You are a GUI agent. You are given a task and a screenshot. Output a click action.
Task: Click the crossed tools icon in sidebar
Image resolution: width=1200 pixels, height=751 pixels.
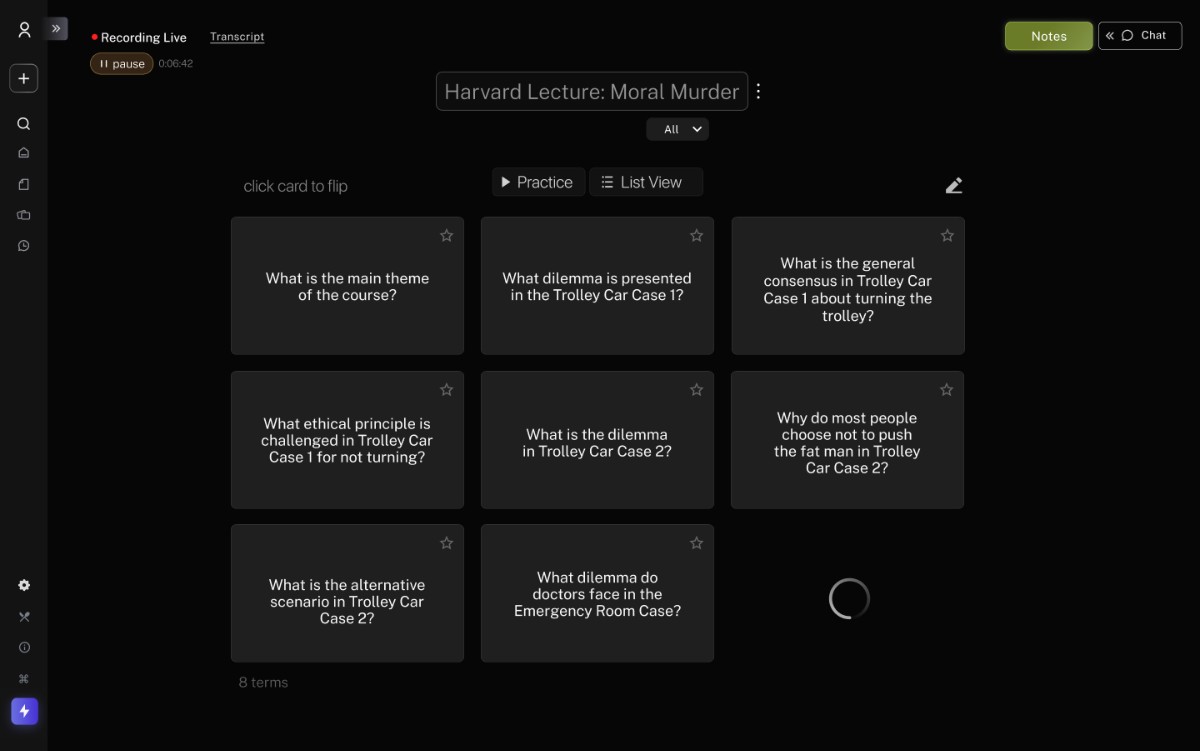(24, 617)
